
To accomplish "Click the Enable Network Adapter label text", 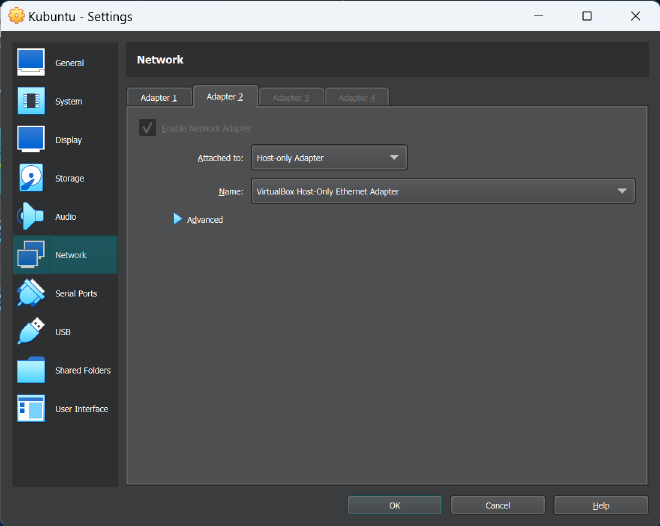I will [207, 128].
